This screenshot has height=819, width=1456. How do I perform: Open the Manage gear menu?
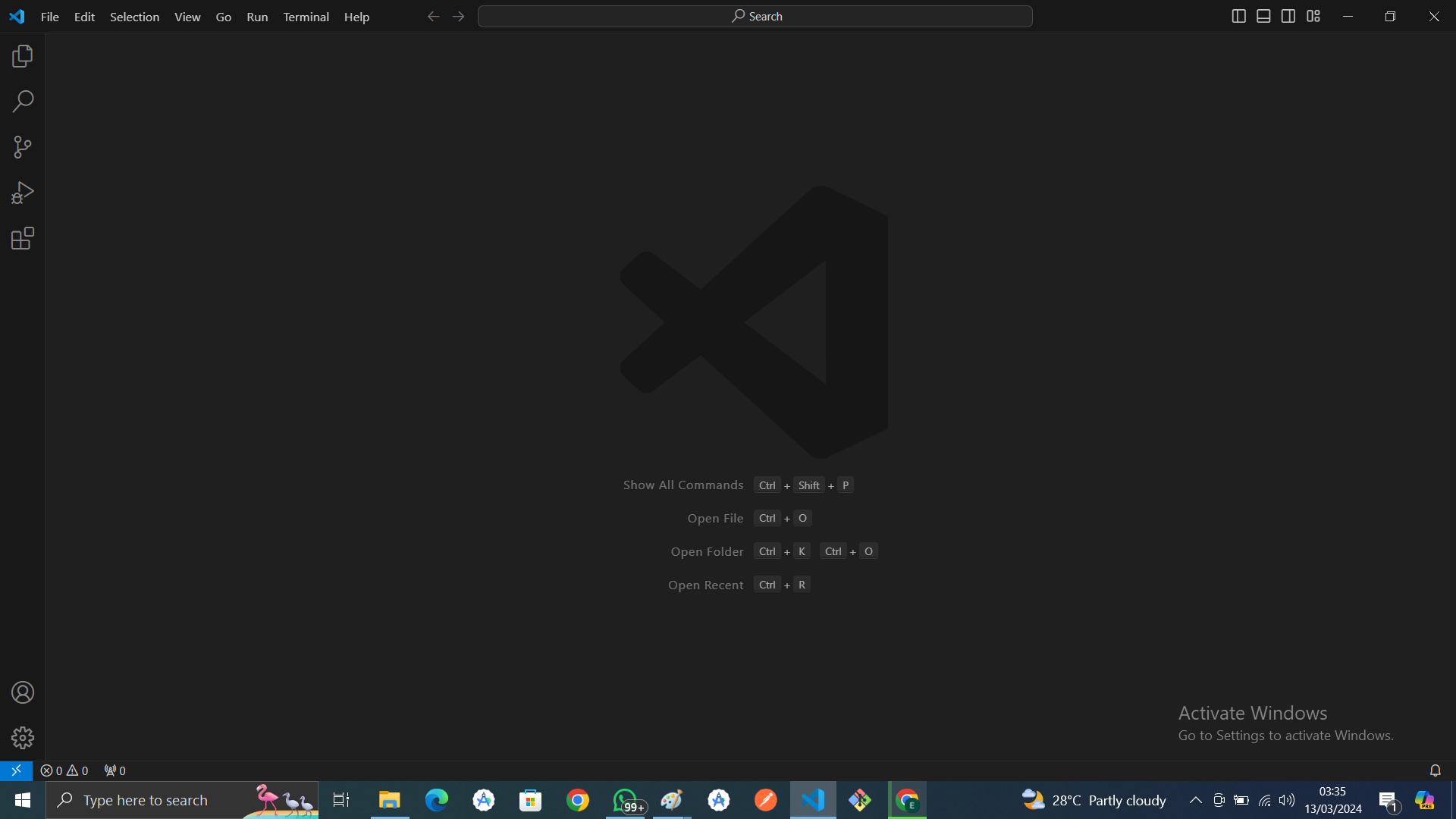(x=23, y=738)
